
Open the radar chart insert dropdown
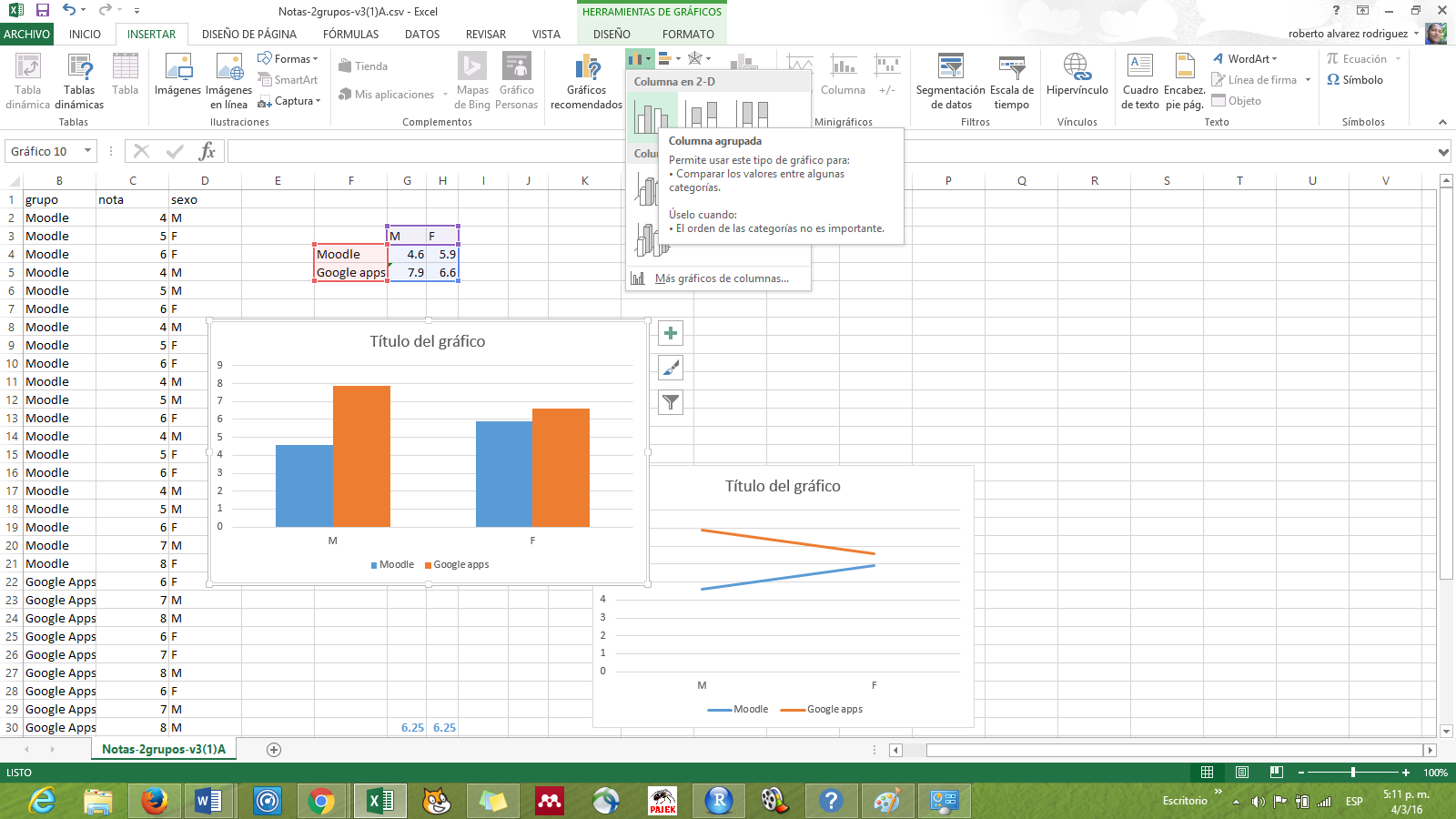click(x=699, y=58)
